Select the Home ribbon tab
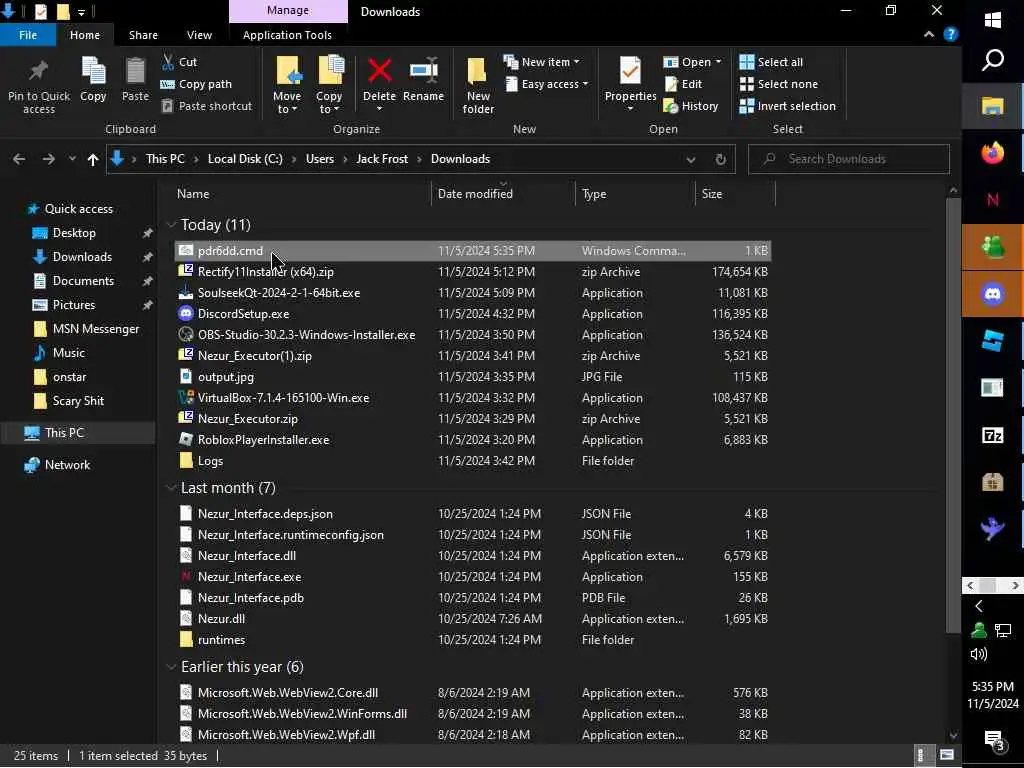Image resolution: width=1024 pixels, height=768 pixels. pos(85,35)
